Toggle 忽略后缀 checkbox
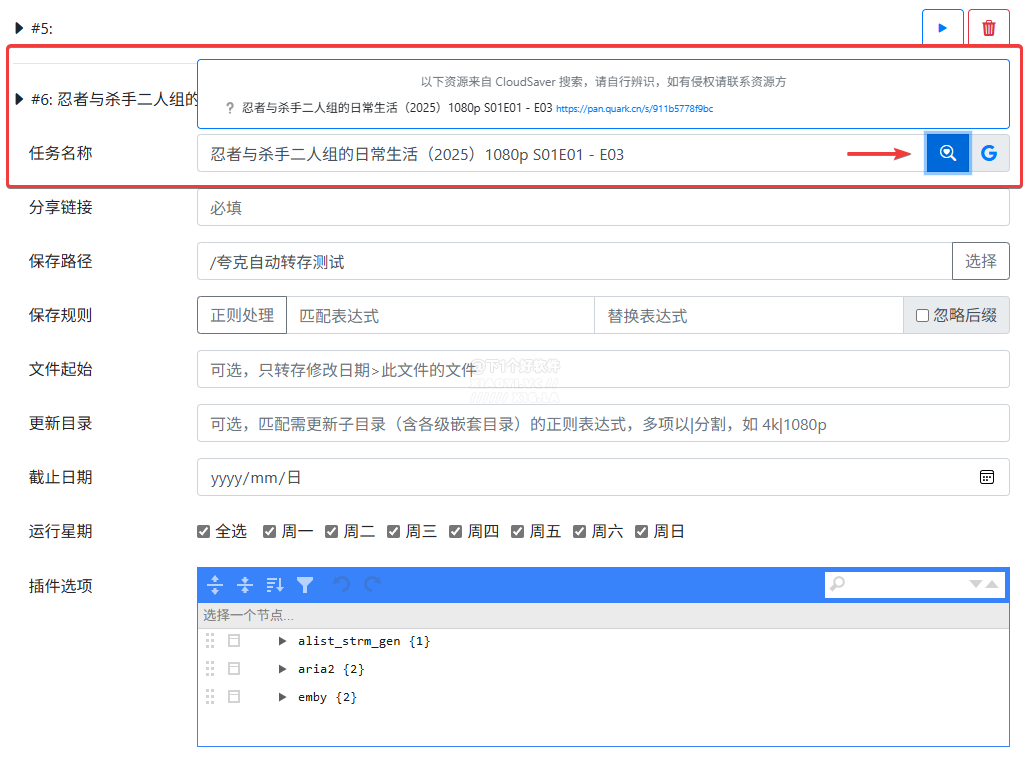The width and height of the screenshot is (1030, 757). click(x=922, y=315)
